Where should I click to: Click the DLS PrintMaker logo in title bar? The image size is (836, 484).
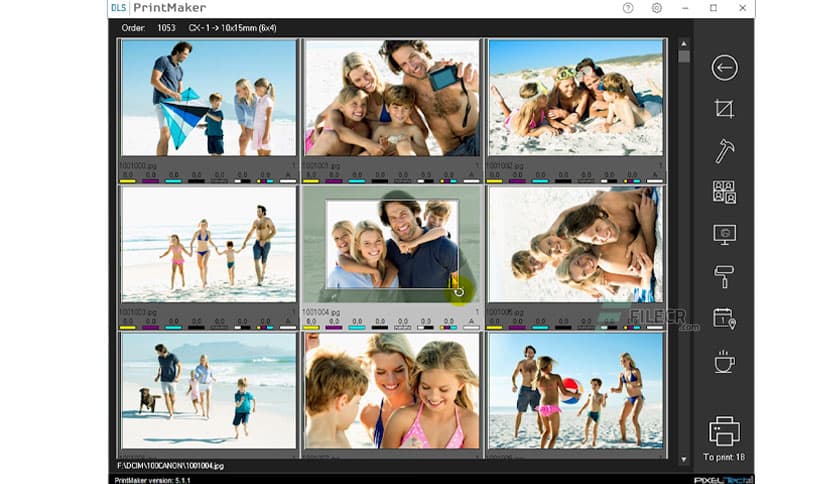click(158, 8)
